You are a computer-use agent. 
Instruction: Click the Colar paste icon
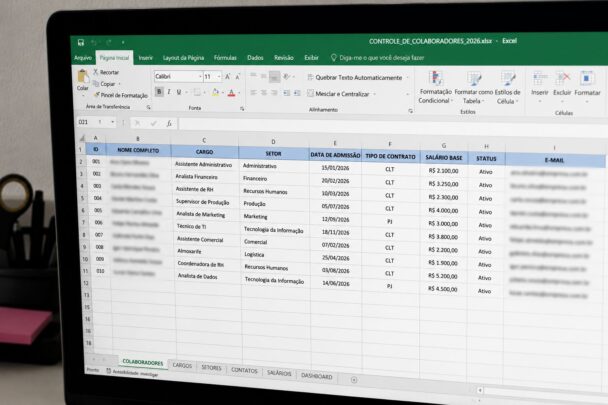pyautogui.click(x=83, y=77)
